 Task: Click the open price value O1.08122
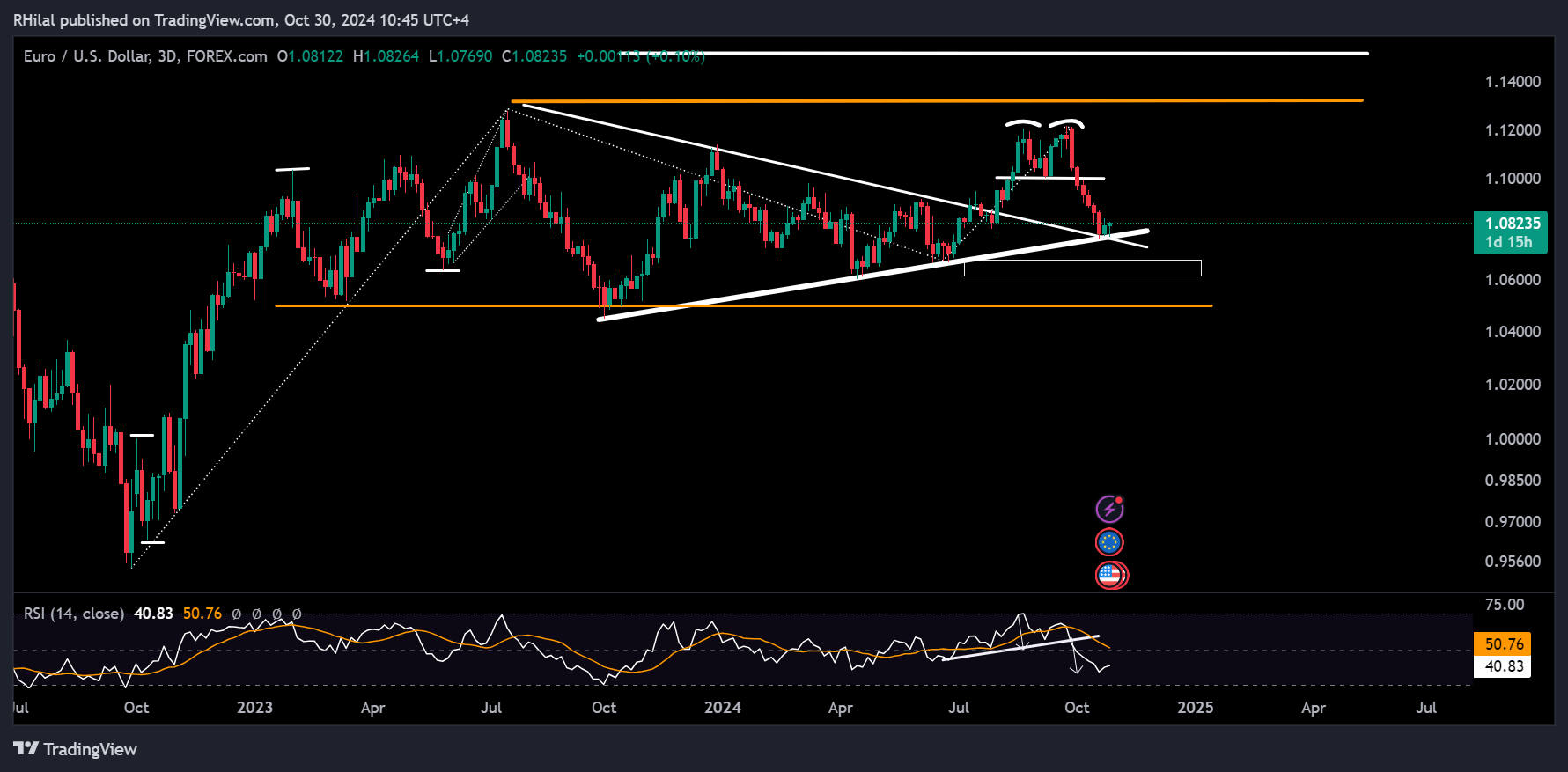point(310,56)
